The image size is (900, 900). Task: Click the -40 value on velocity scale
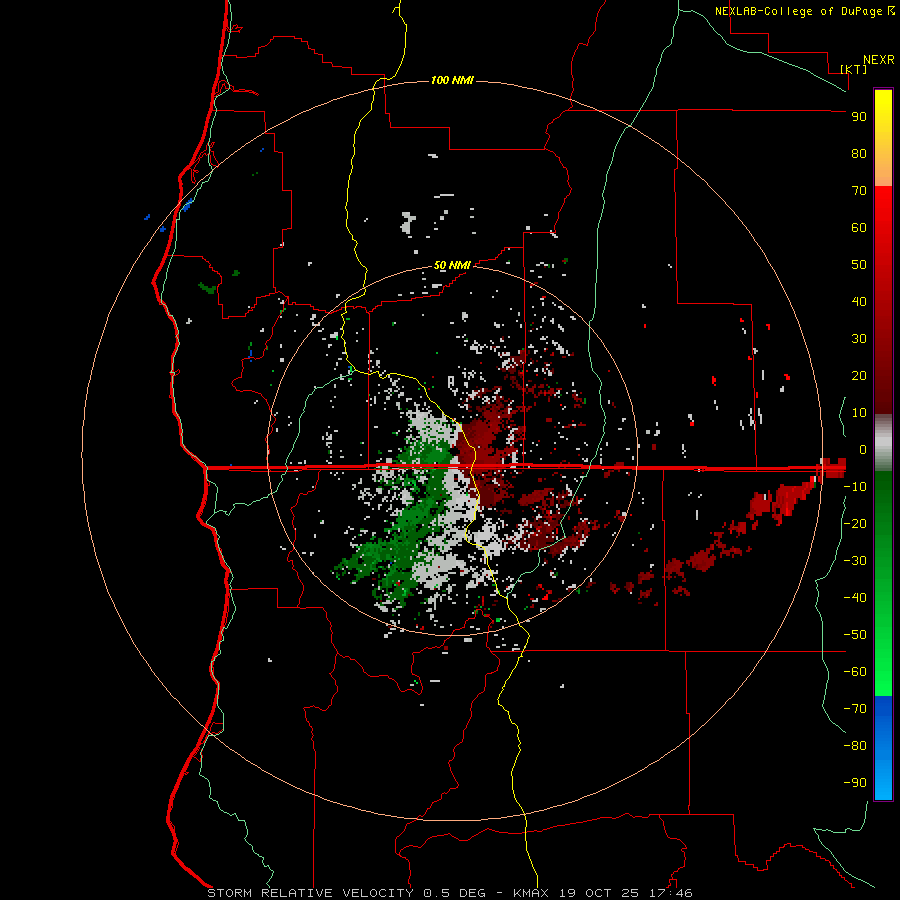855,598
